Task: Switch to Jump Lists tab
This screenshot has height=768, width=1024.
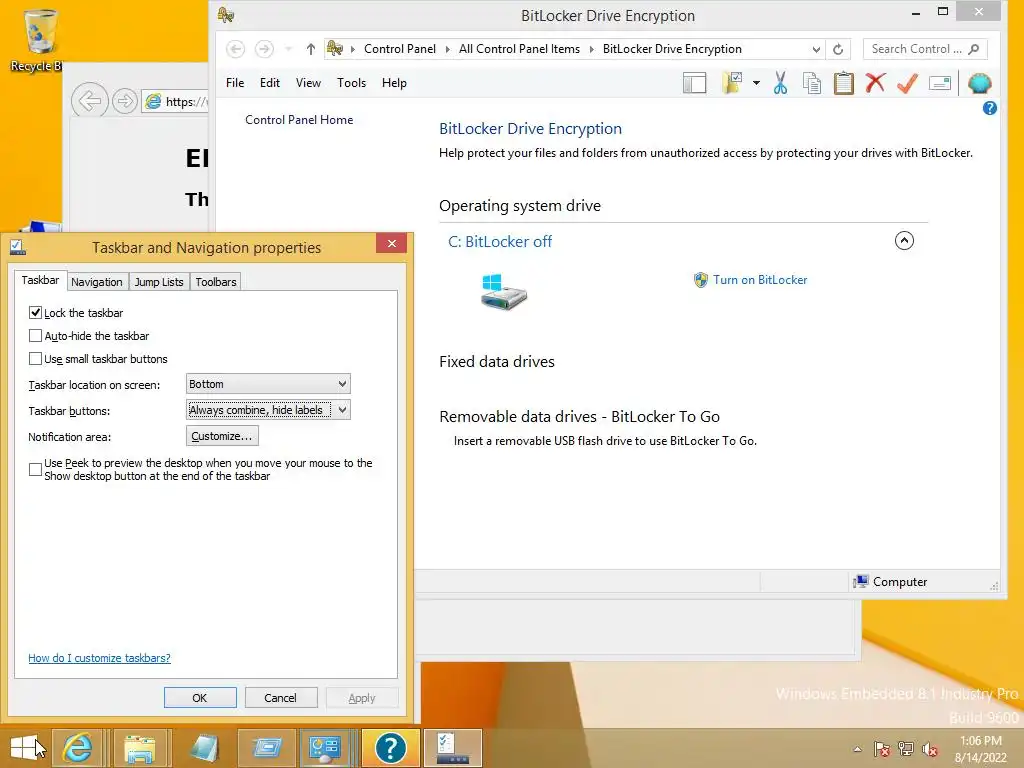Action: [x=159, y=282]
